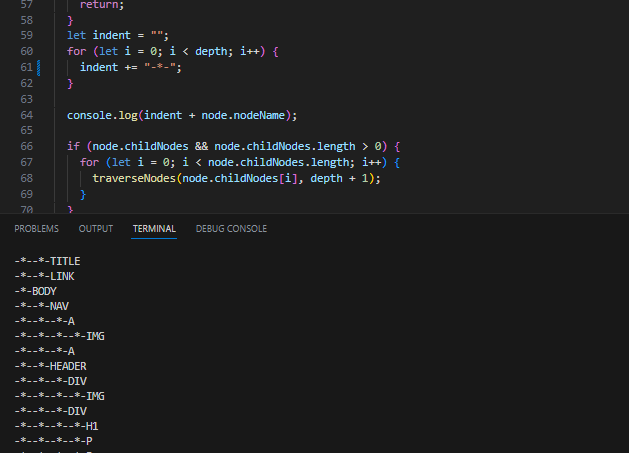
Task: Open the OUTPUT panel tab
Action: click(x=96, y=229)
